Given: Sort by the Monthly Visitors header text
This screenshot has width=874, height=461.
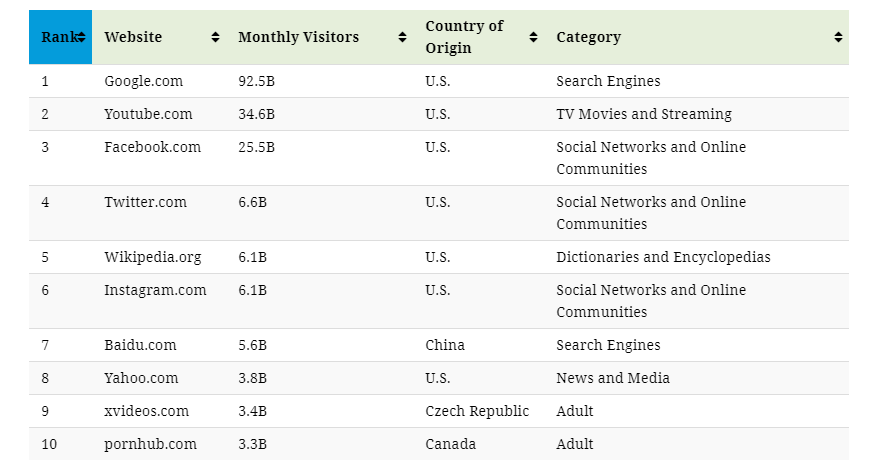Looking at the screenshot, I should (298, 37).
